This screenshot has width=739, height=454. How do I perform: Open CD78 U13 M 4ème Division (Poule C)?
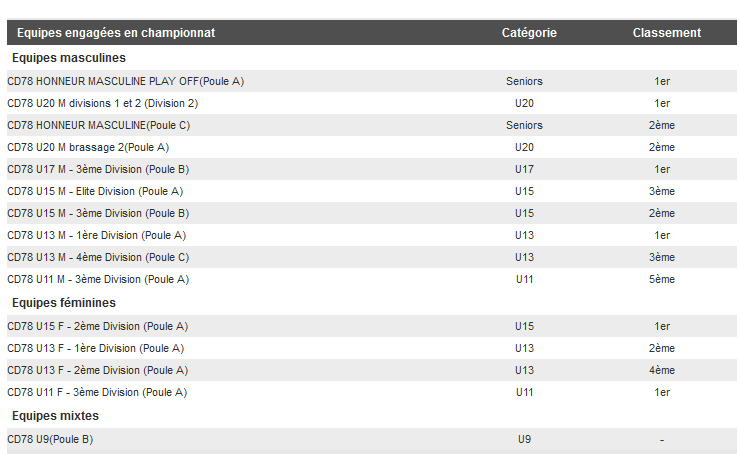(x=98, y=257)
